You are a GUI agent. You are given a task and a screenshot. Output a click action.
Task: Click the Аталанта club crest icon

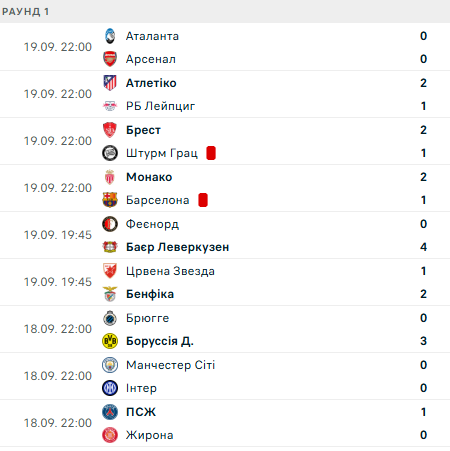(x=110, y=36)
